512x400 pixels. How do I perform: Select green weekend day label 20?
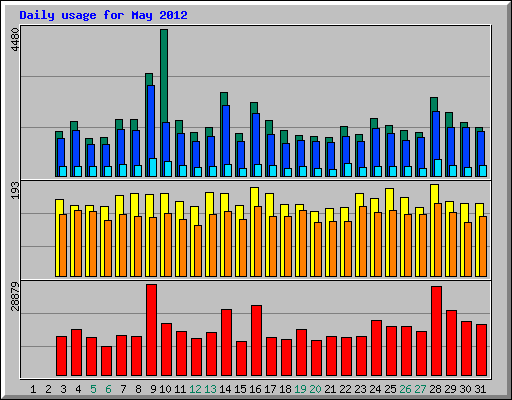click(x=315, y=389)
